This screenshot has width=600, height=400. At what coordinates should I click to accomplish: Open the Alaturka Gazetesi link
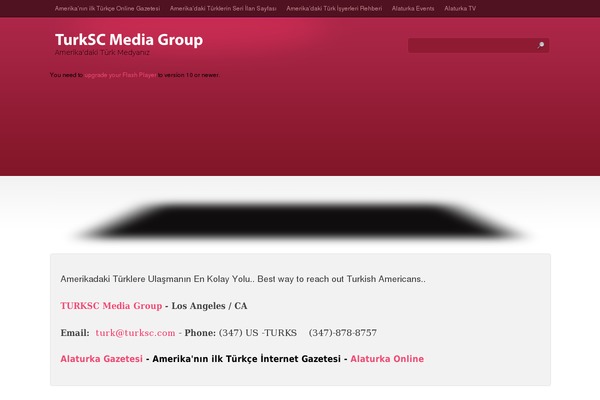point(101,359)
